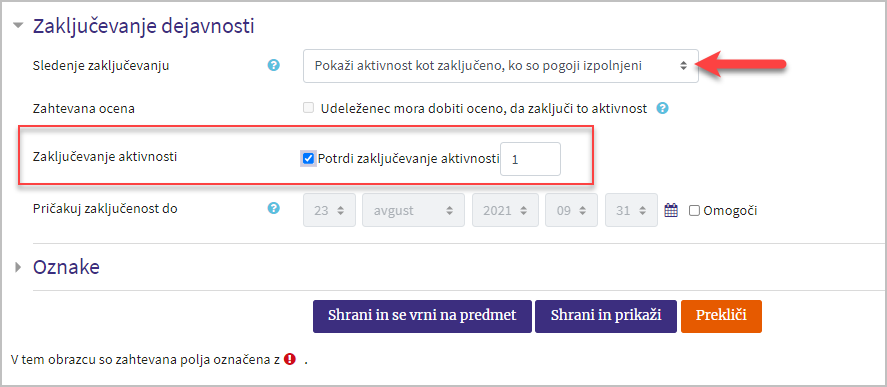Click the completion count field showing 1
The width and height of the screenshot is (887, 387).
click(x=531, y=159)
